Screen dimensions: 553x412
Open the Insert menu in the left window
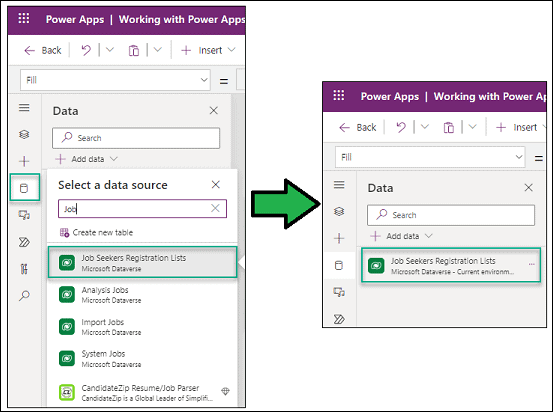(x=208, y=50)
